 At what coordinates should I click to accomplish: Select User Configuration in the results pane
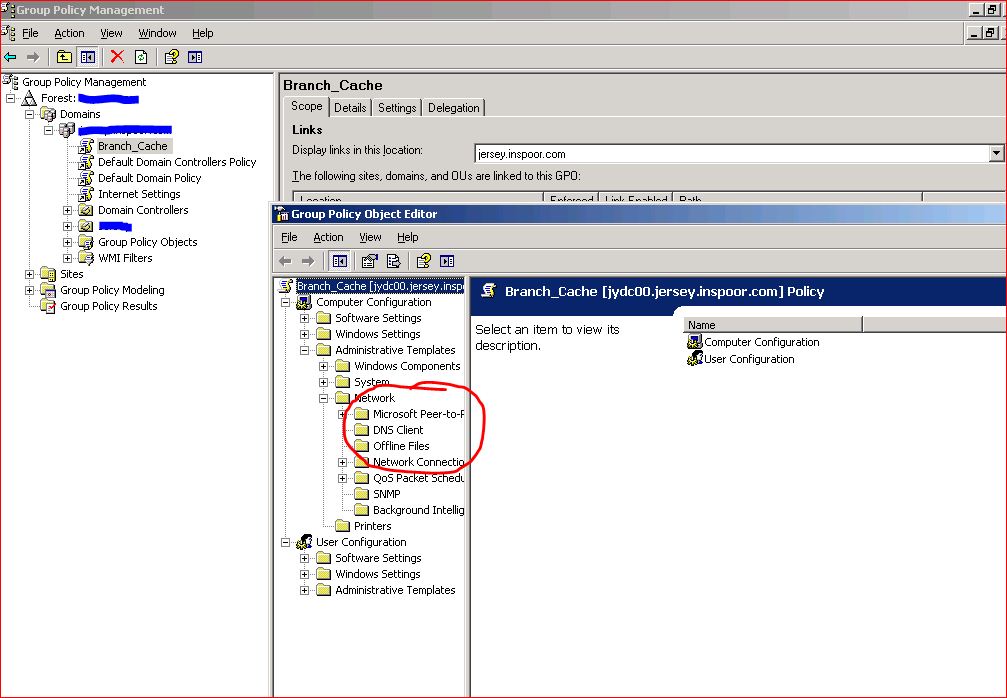pos(752,357)
